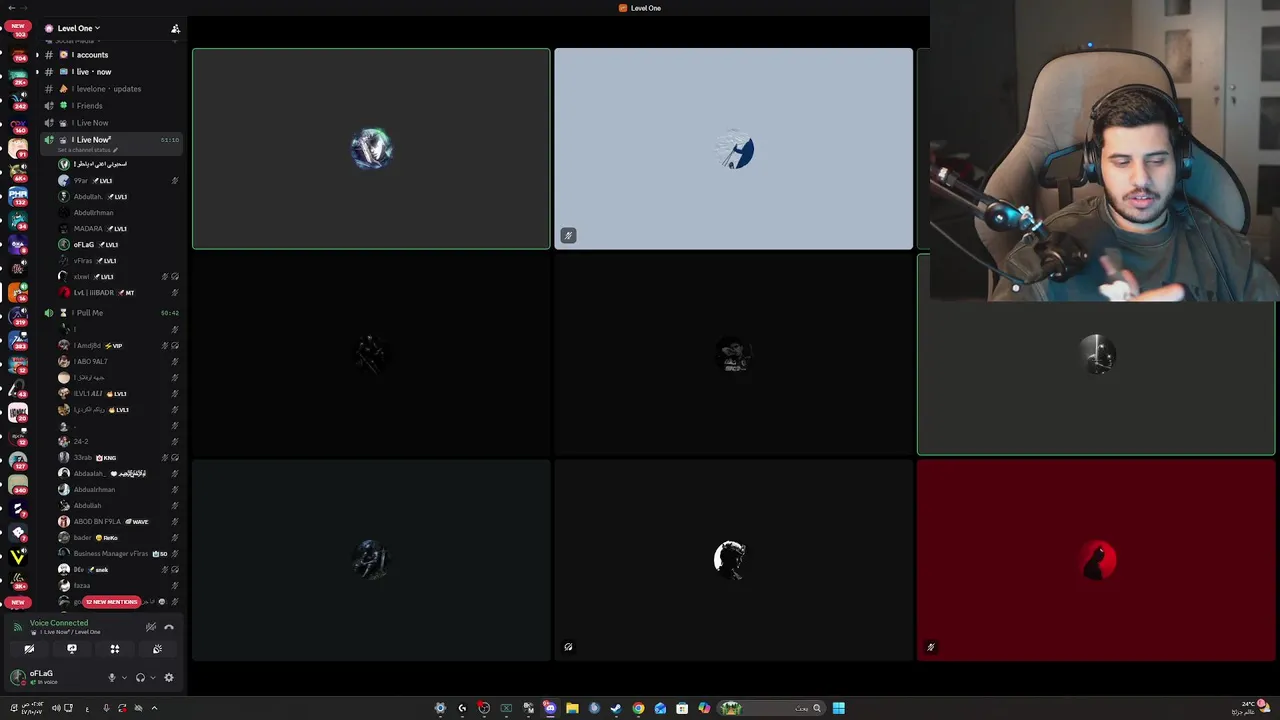Toggle microphone mute in user panel

click(112, 678)
